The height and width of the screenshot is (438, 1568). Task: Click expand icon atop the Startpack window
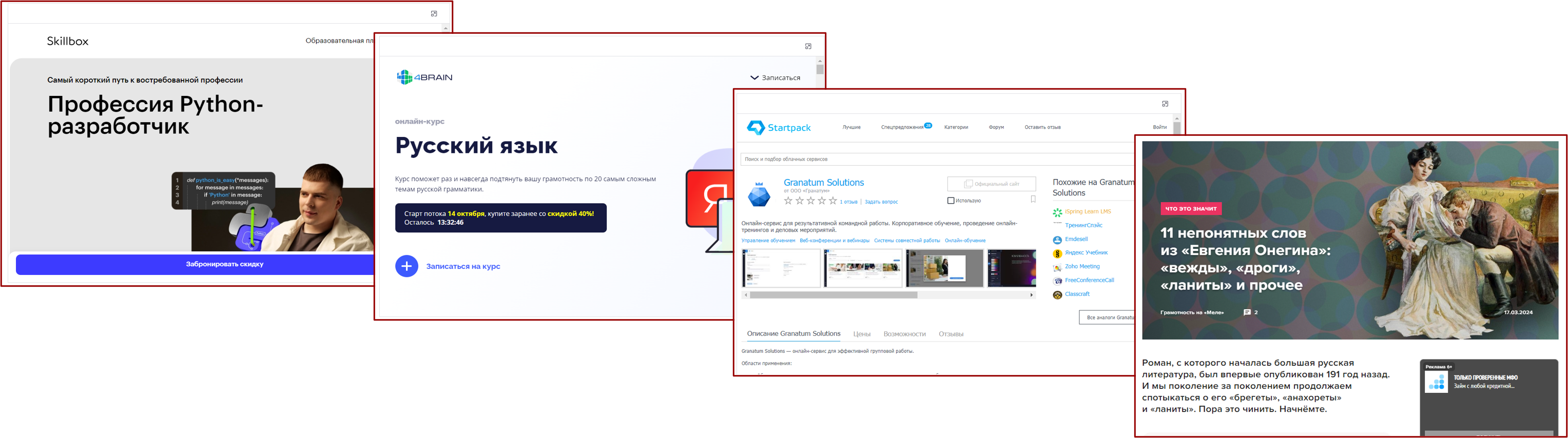point(1165,104)
